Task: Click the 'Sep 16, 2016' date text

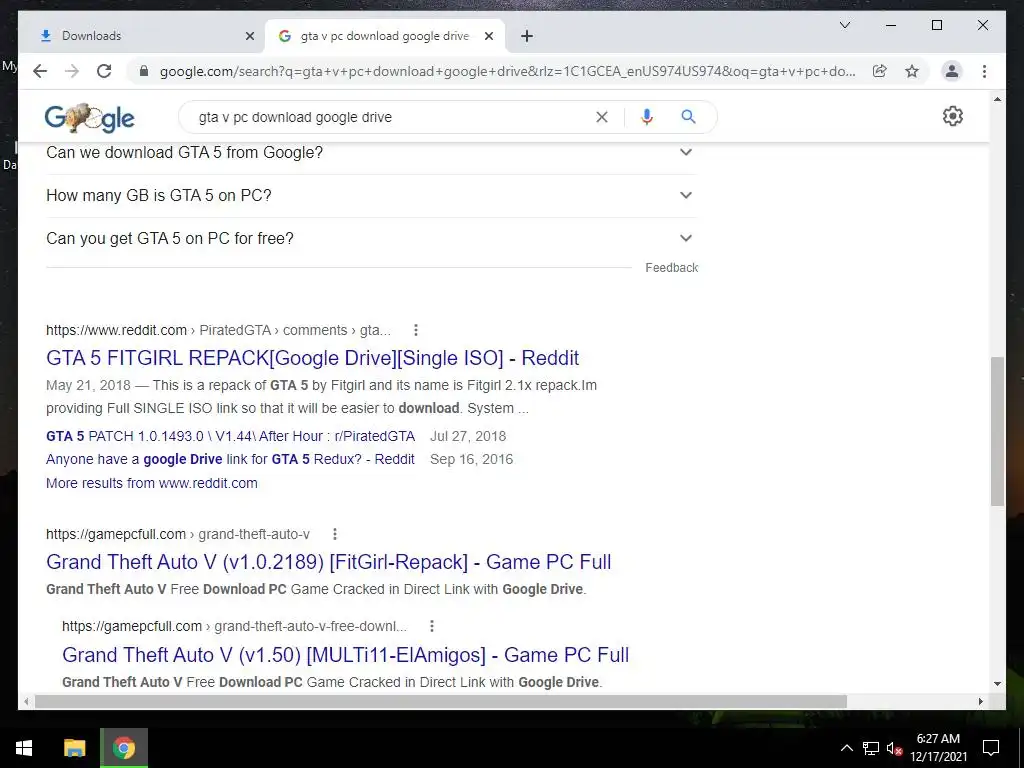Action: coord(472,459)
